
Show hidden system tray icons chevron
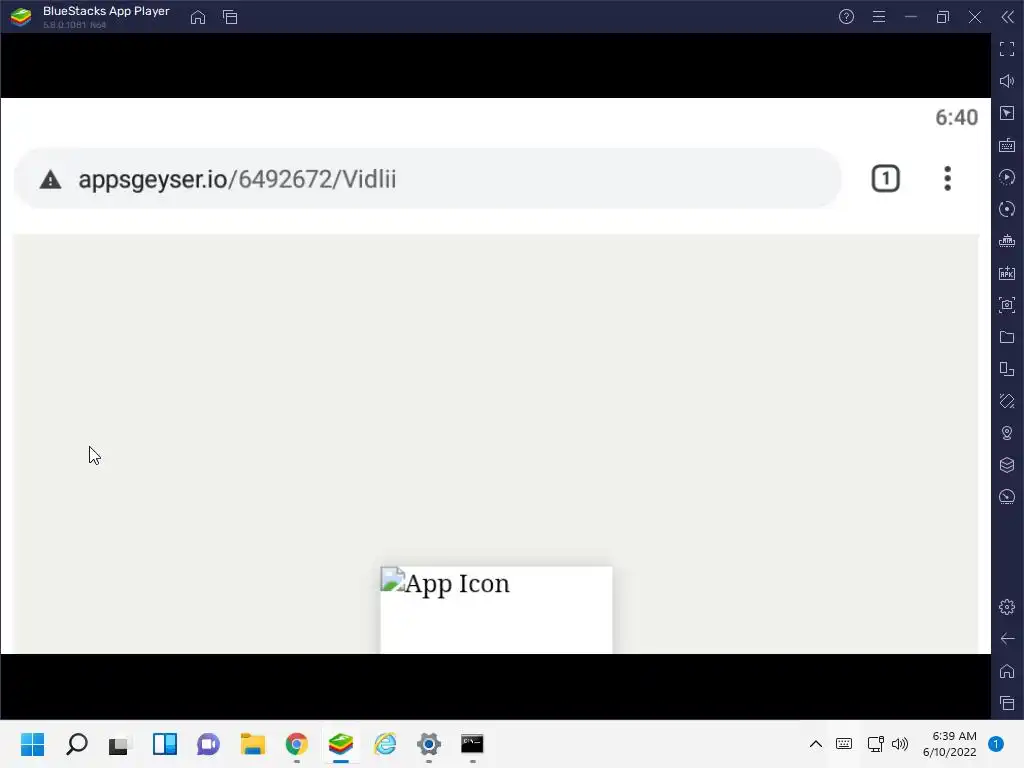[x=816, y=744]
